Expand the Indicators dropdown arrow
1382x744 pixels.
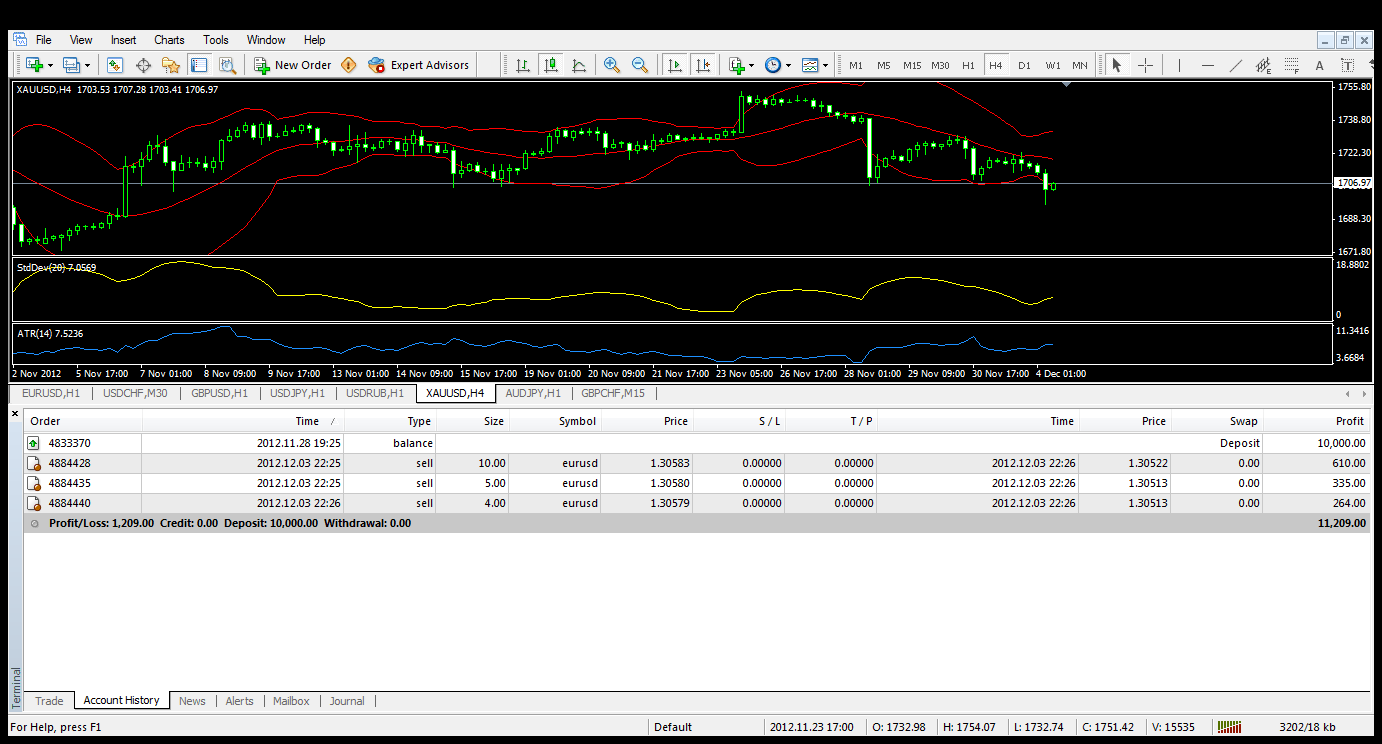tap(752, 66)
